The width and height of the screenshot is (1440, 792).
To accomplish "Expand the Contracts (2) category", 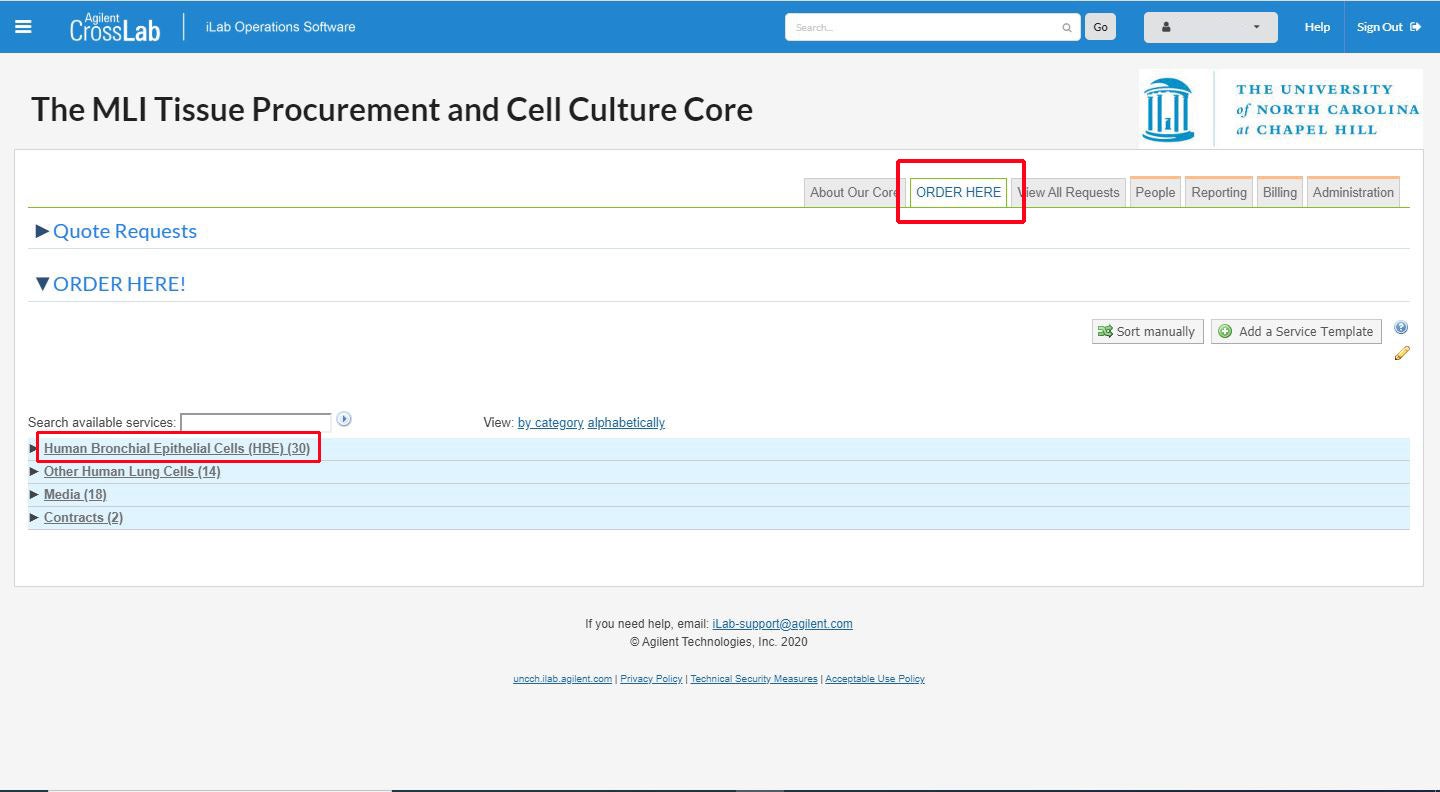I will tap(83, 518).
